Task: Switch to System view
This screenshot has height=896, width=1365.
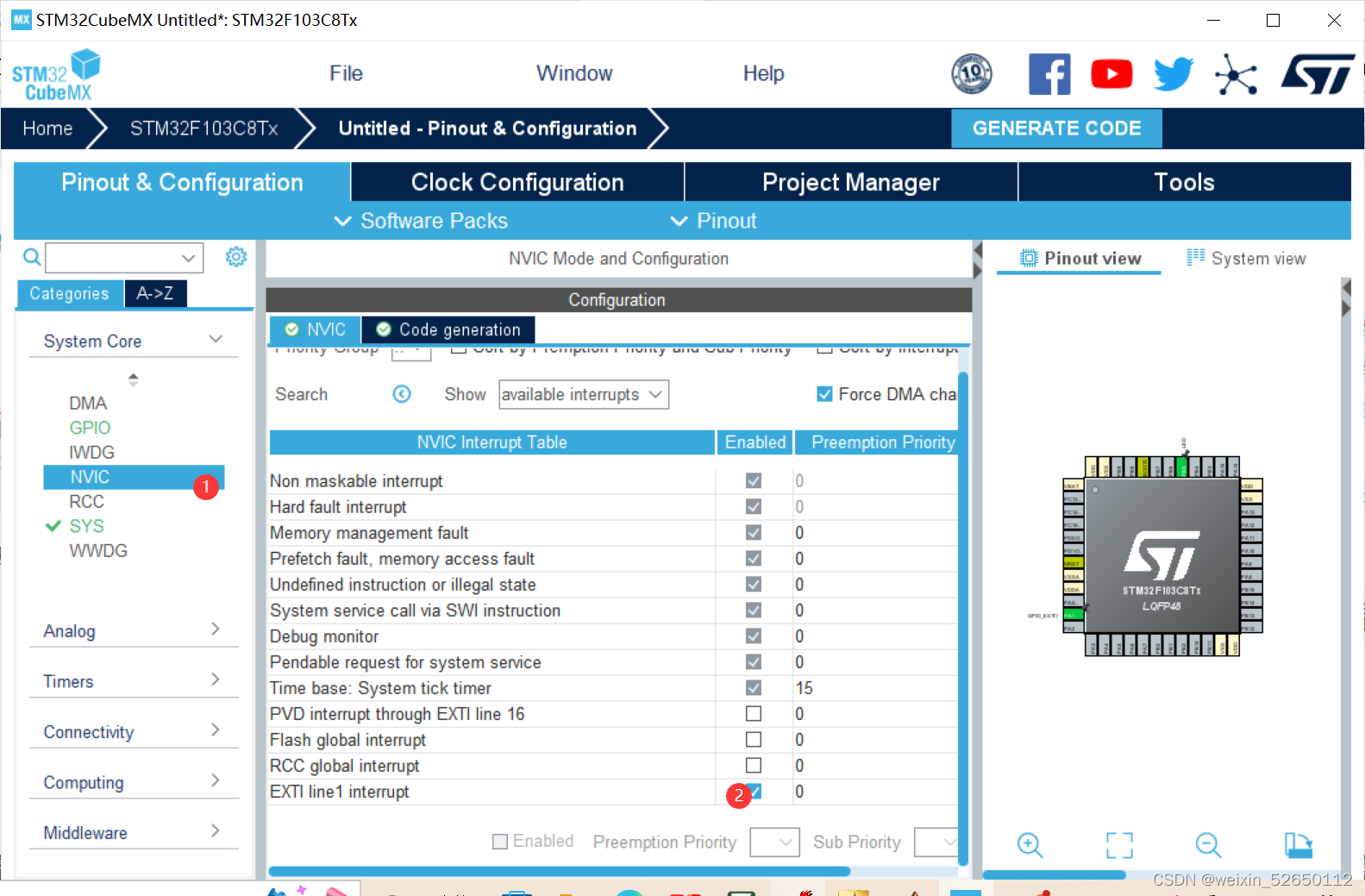Action: click(1246, 258)
